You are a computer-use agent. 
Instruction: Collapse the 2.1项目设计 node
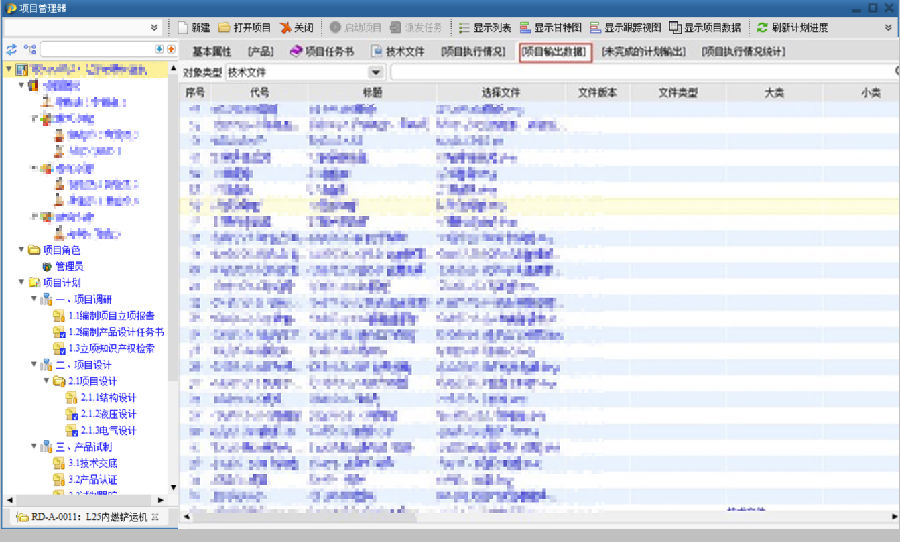point(46,380)
